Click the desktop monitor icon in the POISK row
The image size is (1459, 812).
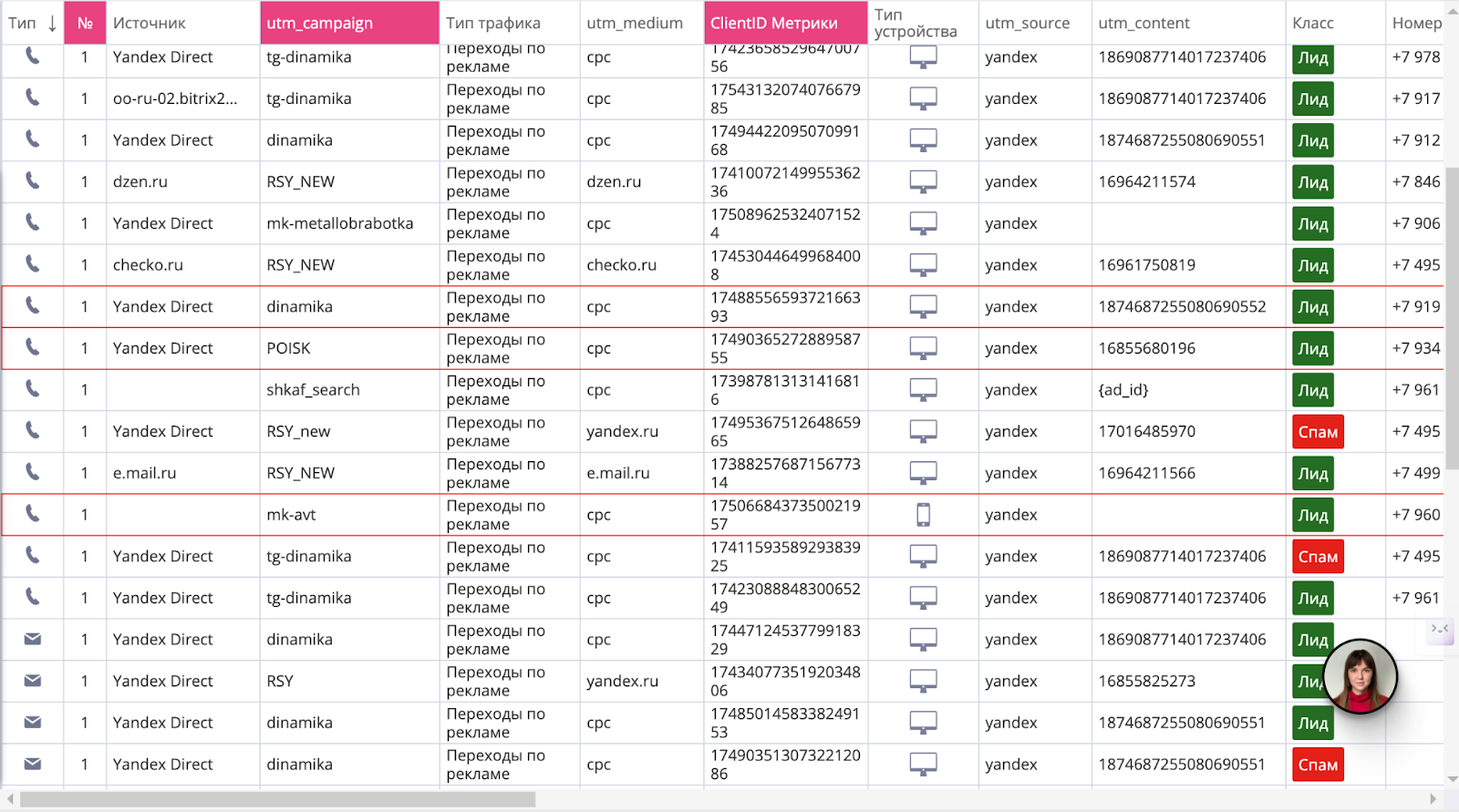tap(923, 348)
